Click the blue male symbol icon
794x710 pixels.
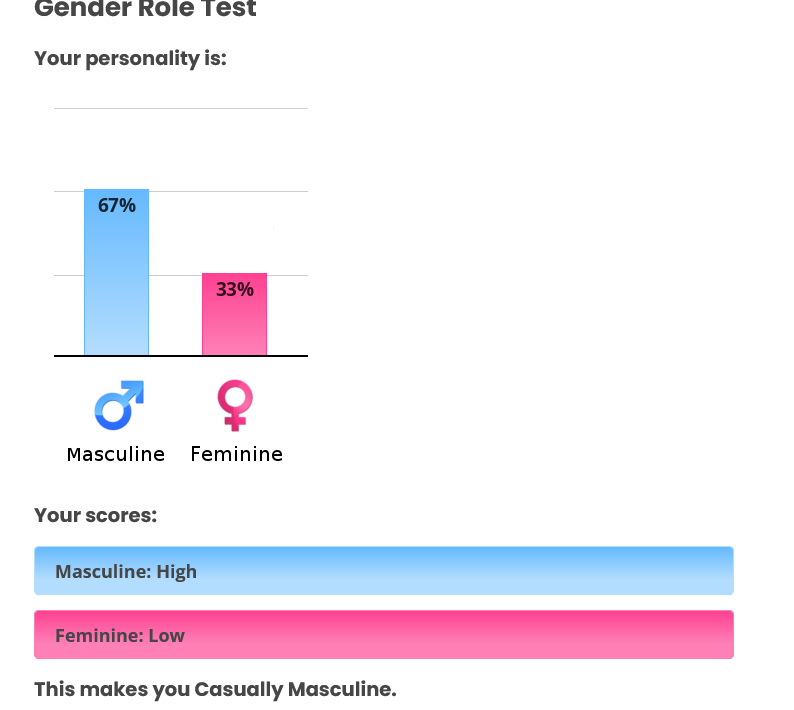pyautogui.click(x=119, y=405)
